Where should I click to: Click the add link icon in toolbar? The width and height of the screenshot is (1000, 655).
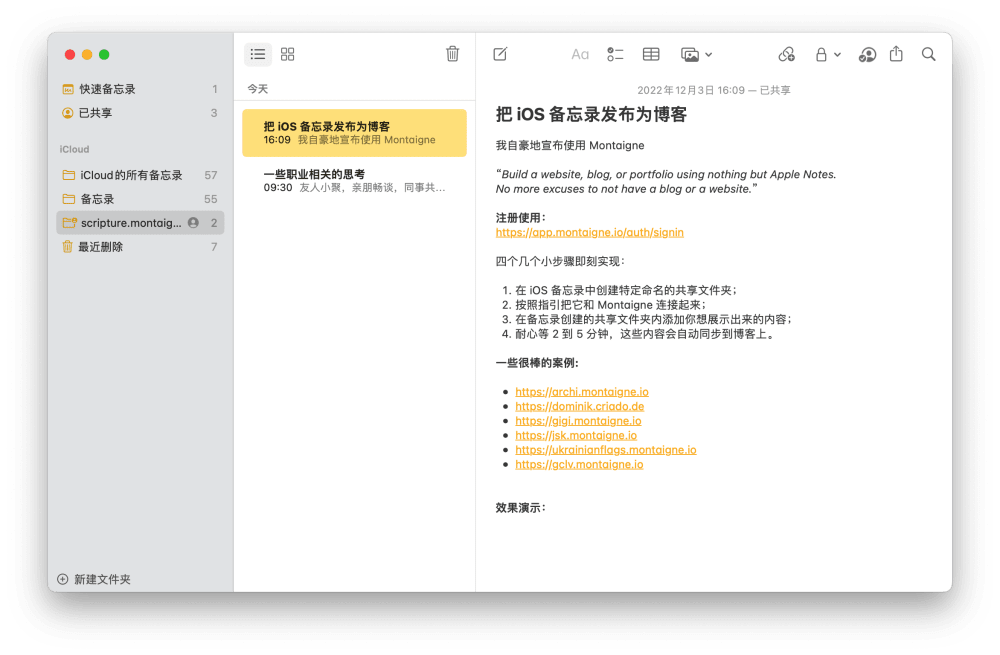pos(786,54)
